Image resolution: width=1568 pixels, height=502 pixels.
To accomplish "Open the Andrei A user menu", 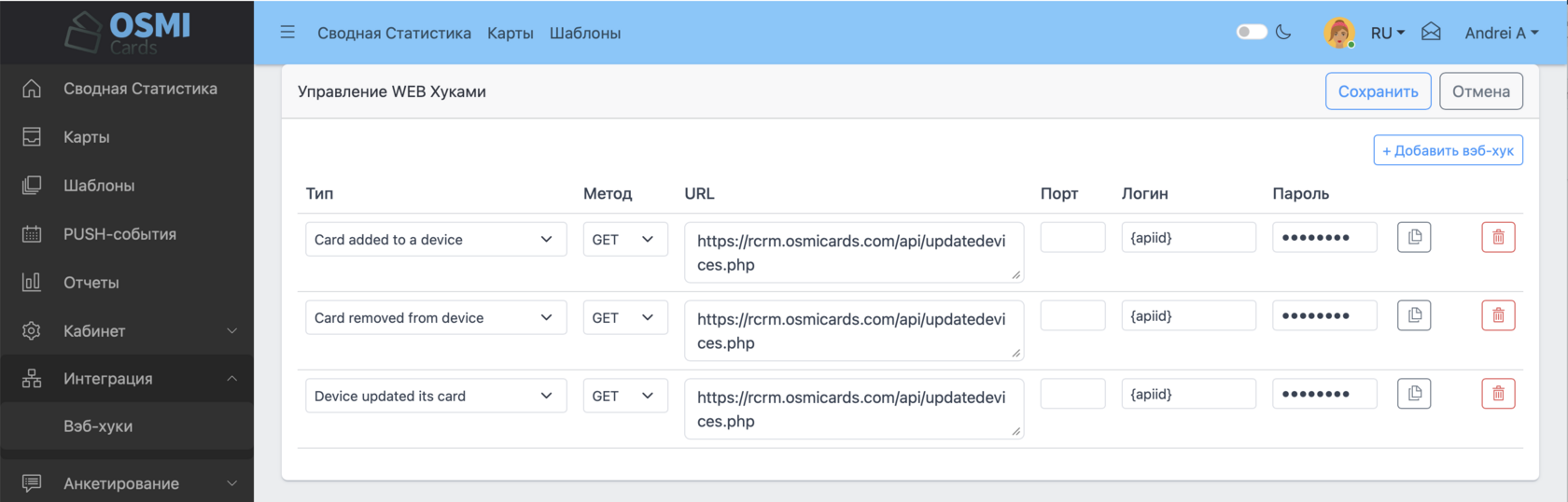I will [1501, 33].
